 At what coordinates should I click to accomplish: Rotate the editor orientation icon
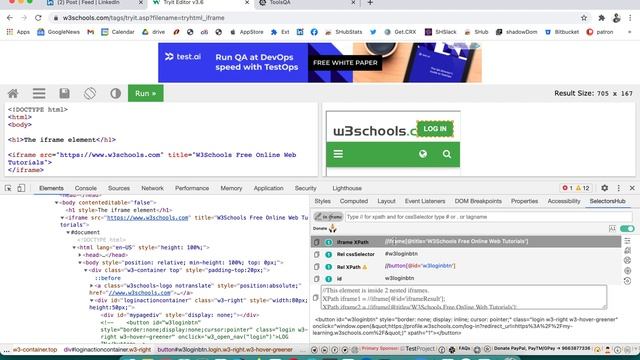(90, 93)
